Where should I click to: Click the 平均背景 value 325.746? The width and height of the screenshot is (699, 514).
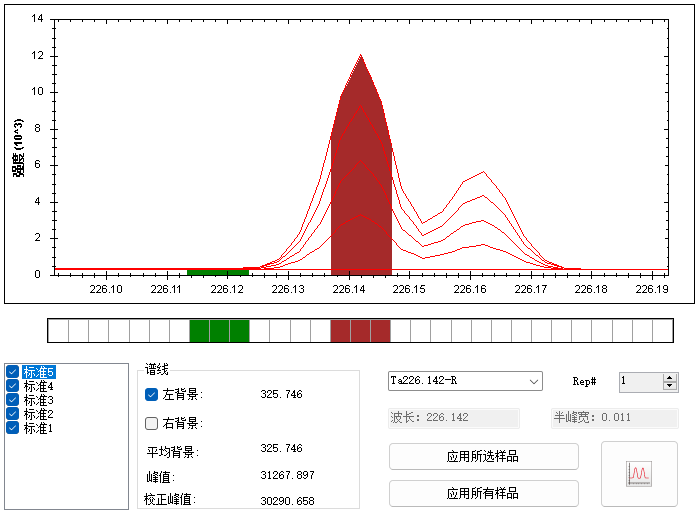click(281, 448)
